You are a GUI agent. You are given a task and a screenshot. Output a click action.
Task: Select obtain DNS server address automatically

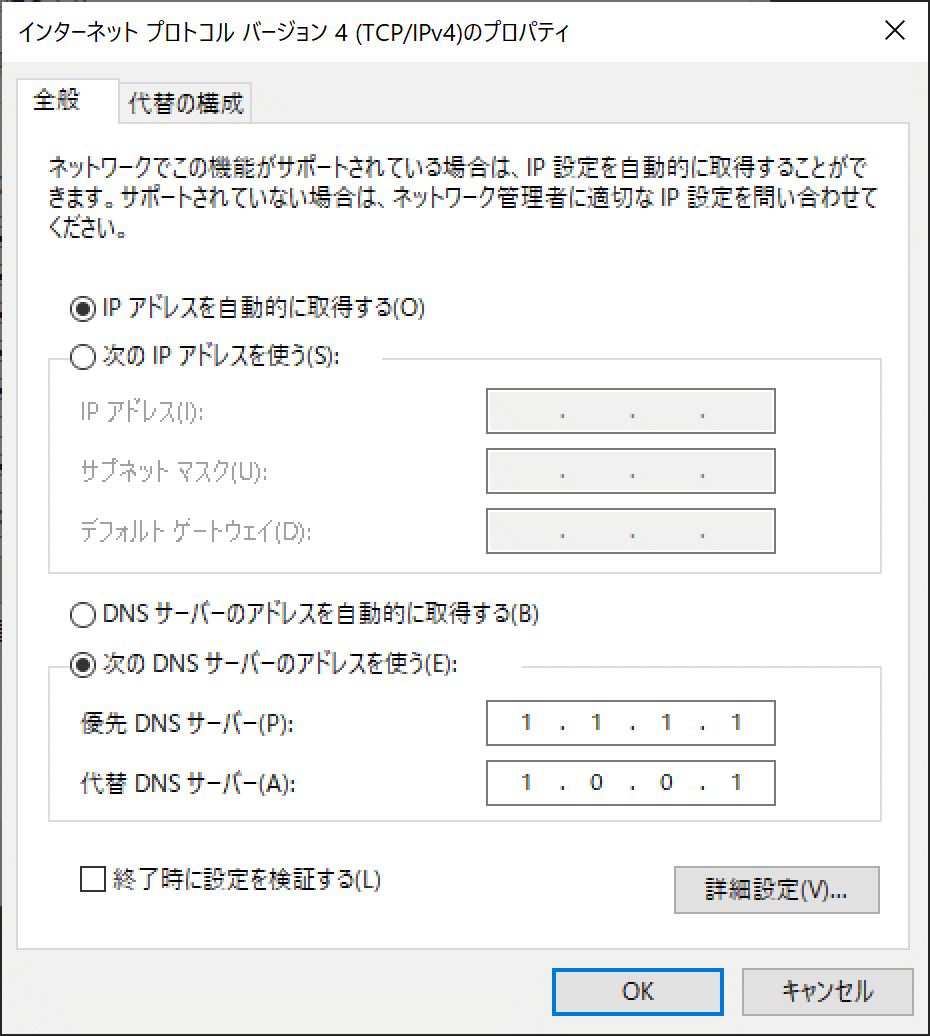point(82,615)
